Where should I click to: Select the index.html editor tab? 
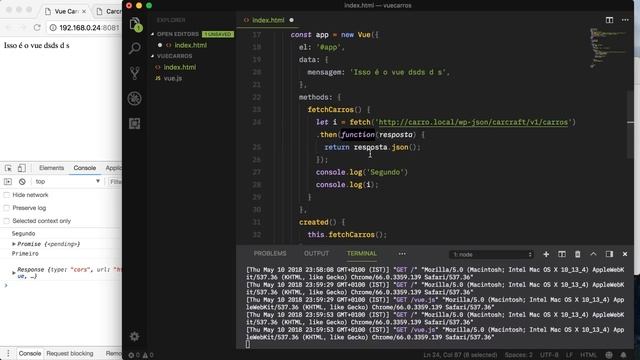click(268, 20)
